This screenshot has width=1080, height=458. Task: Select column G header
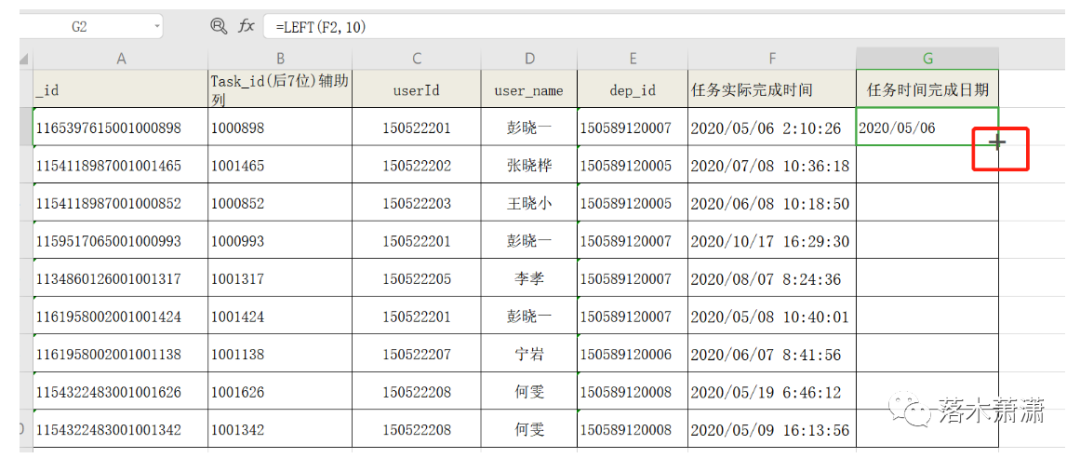pos(928,59)
